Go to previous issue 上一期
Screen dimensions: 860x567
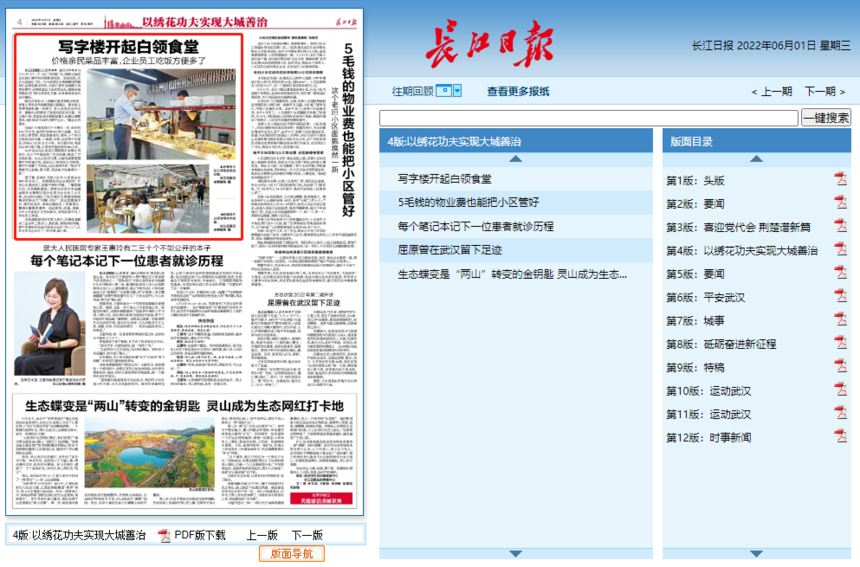(772, 91)
